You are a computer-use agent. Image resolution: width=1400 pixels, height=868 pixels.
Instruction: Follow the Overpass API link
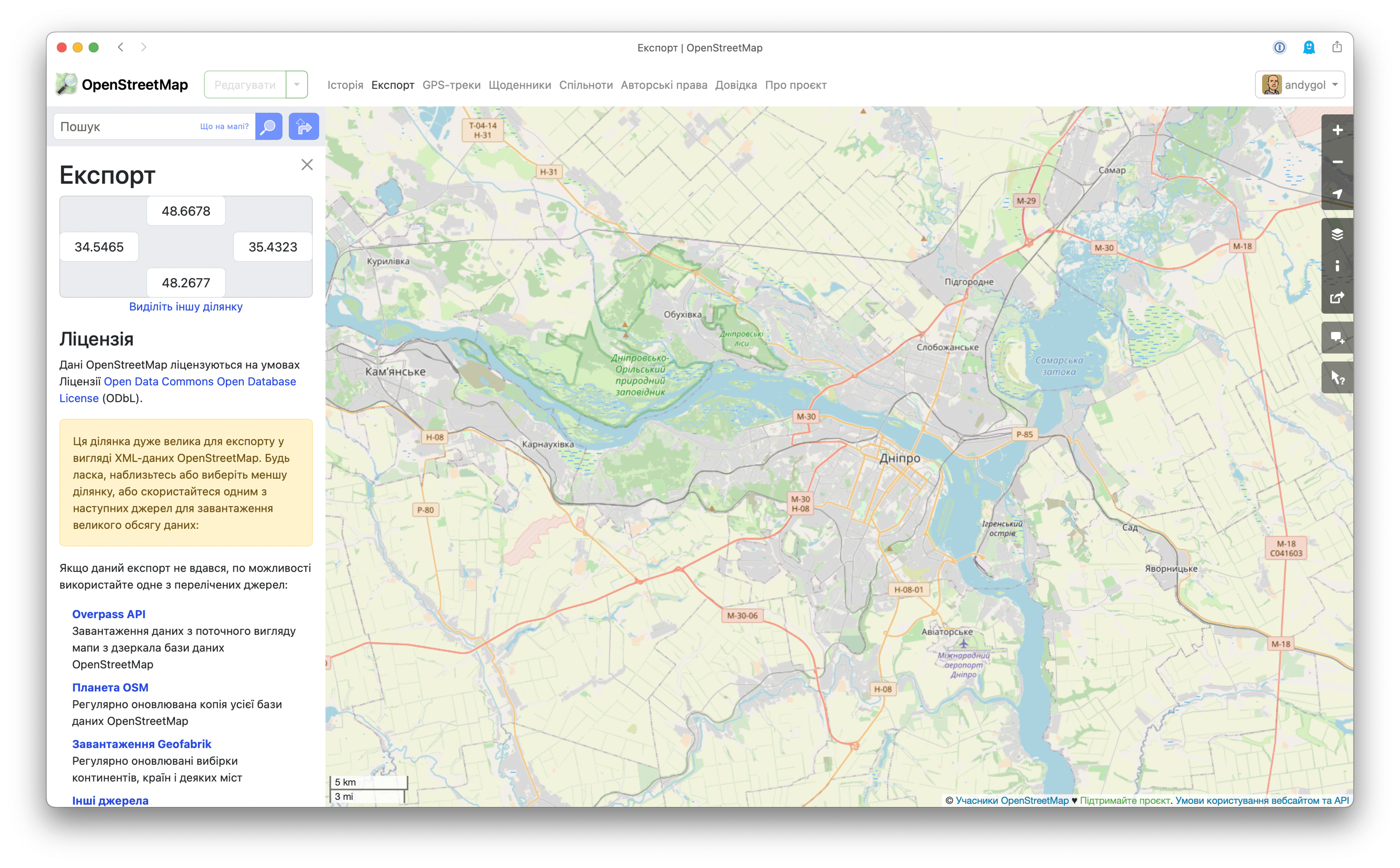pyautogui.click(x=109, y=614)
